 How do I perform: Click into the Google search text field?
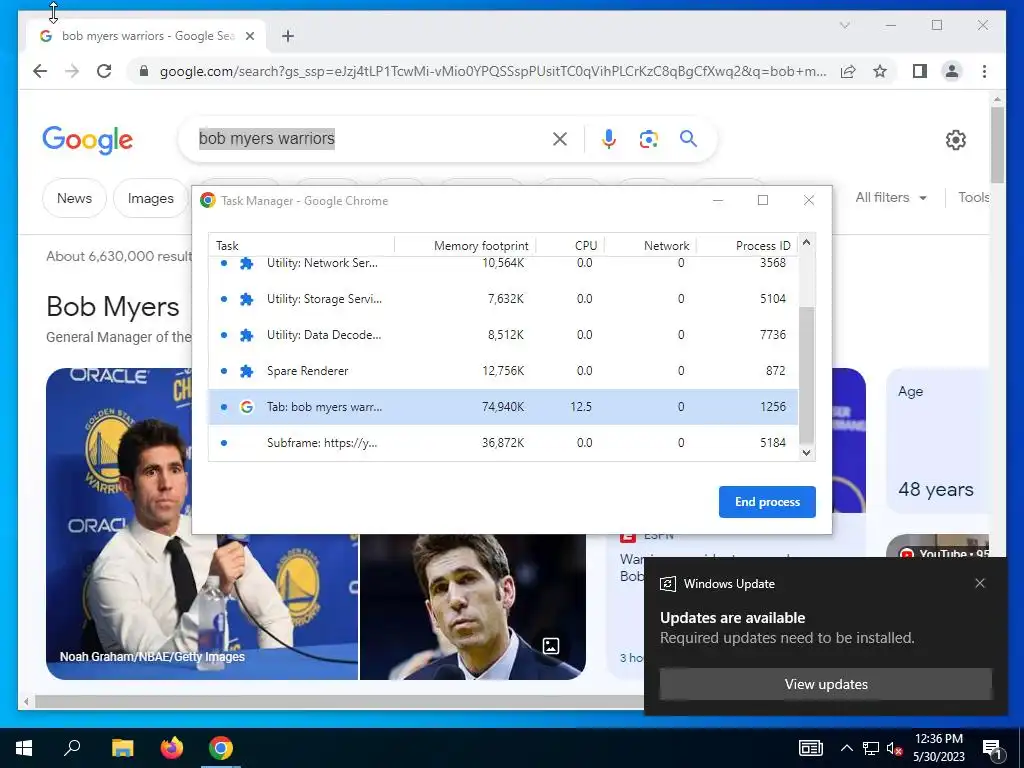coord(372,138)
